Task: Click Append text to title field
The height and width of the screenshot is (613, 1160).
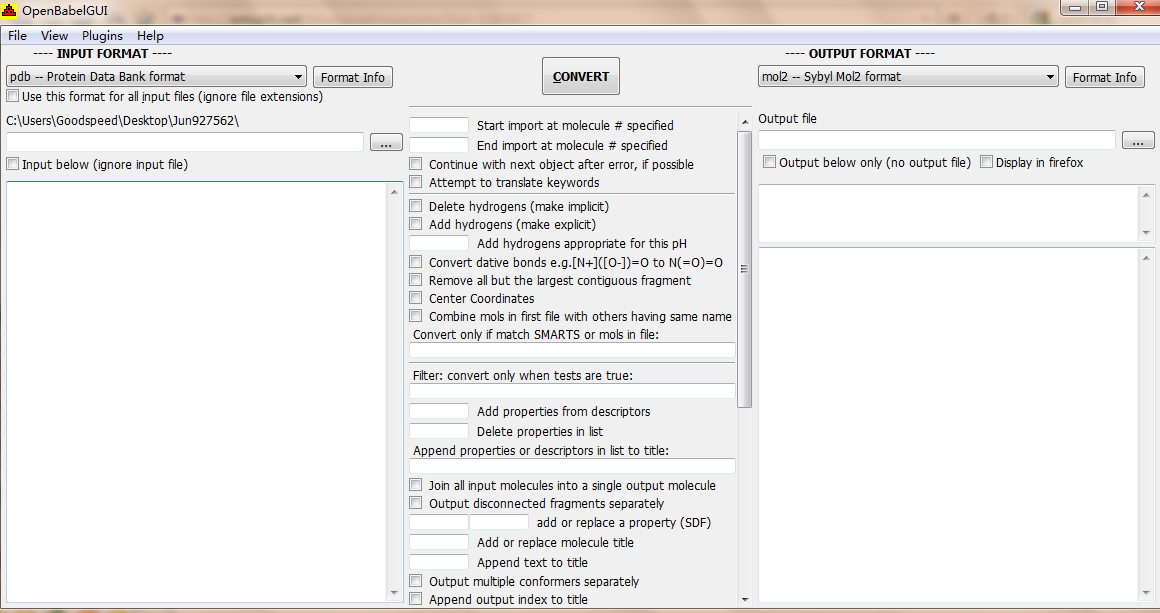Action: (439, 562)
